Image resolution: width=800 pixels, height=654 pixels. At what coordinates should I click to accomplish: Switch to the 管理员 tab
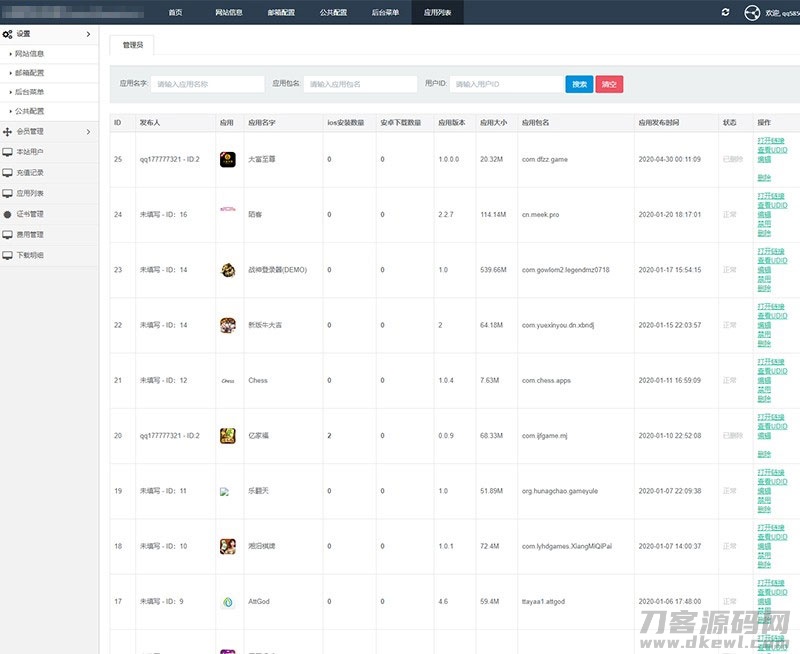pos(132,45)
